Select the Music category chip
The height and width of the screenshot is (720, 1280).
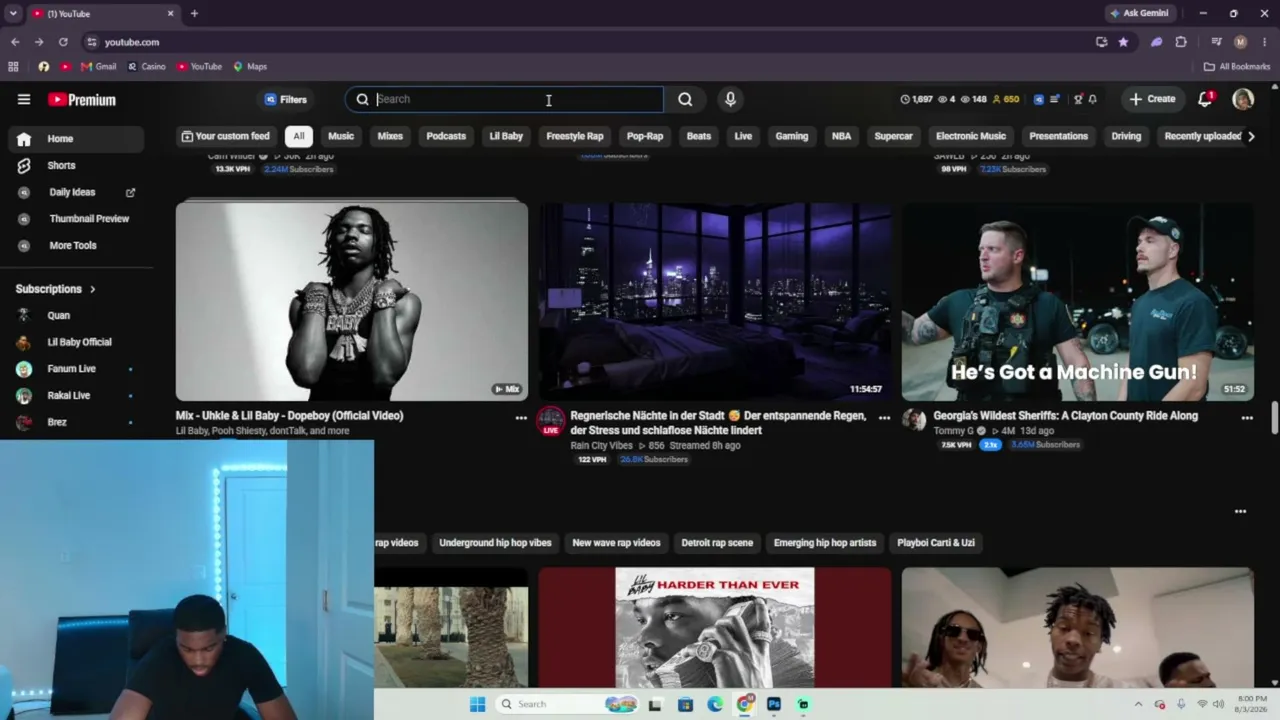[341, 136]
